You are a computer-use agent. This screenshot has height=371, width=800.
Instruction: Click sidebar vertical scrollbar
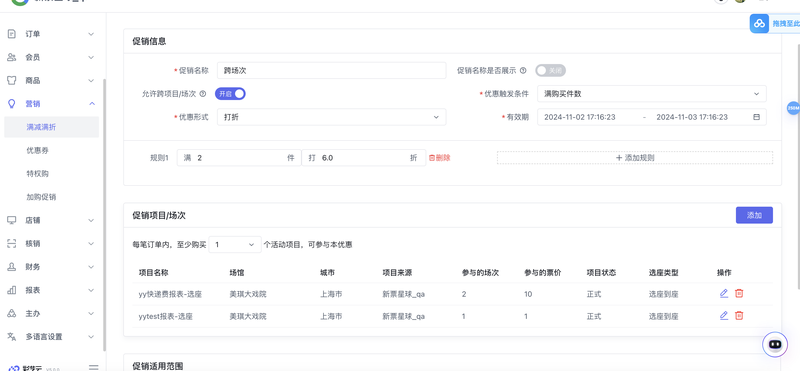(105, 214)
